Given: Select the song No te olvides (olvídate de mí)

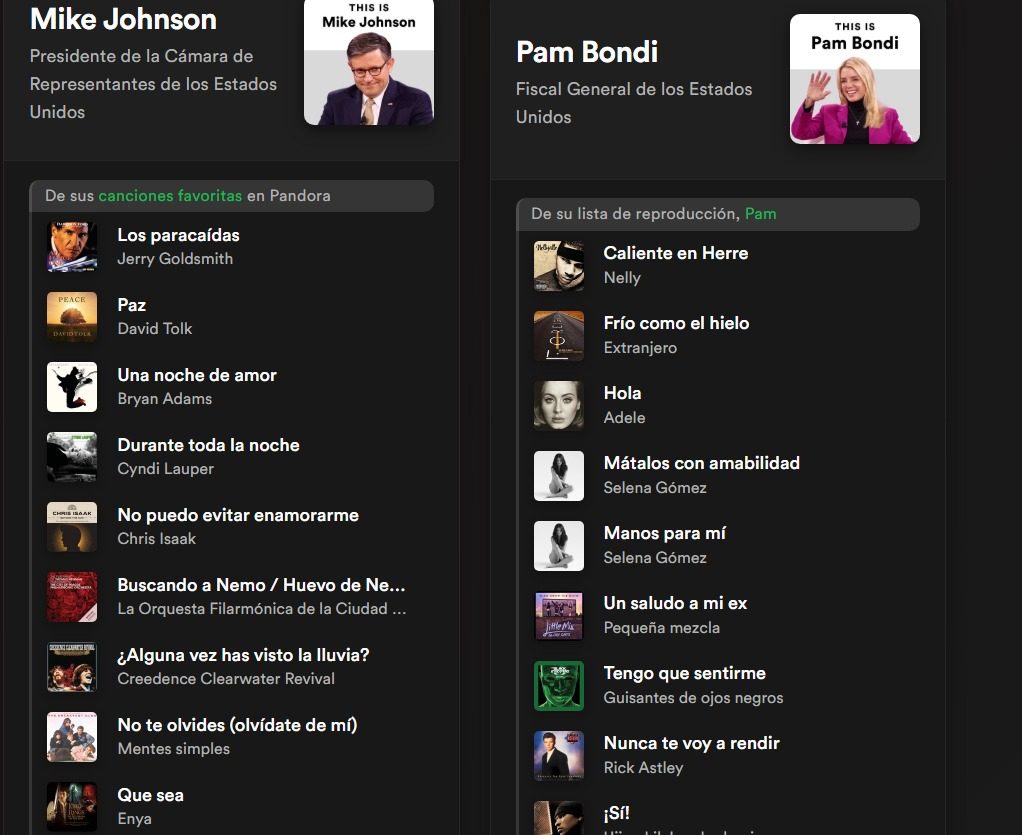Looking at the screenshot, I should [237, 725].
